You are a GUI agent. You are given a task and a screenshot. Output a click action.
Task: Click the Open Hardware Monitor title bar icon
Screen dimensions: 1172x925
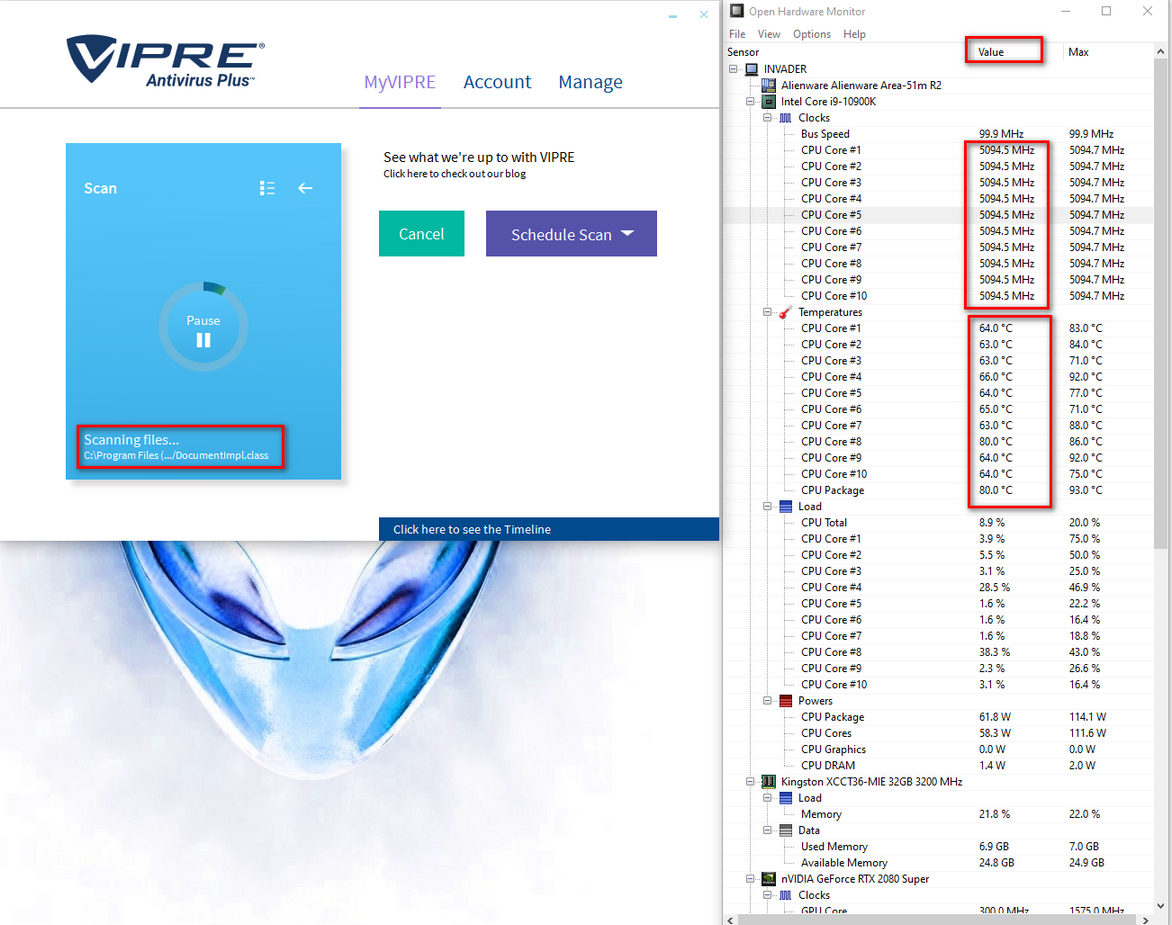point(737,11)
